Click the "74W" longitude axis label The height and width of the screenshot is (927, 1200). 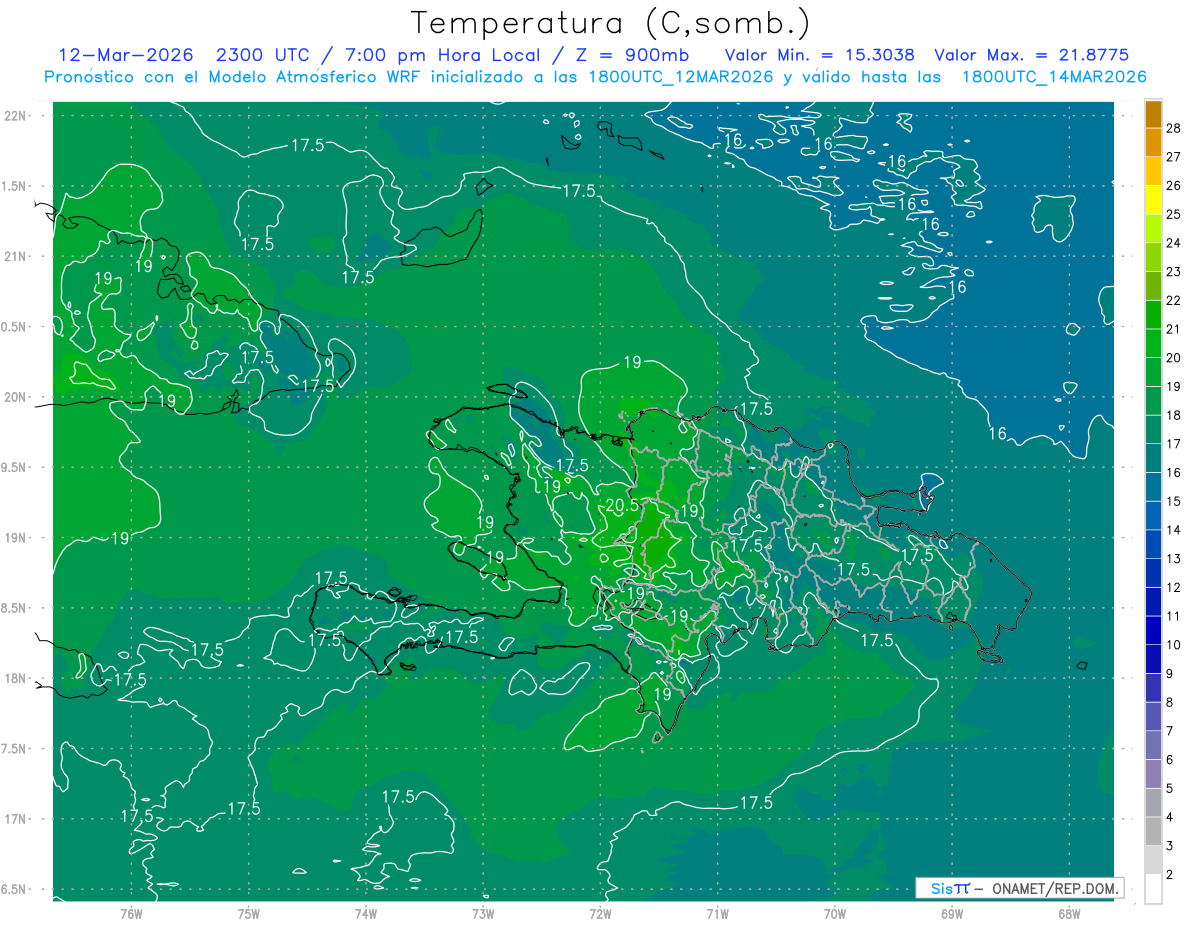366,913
